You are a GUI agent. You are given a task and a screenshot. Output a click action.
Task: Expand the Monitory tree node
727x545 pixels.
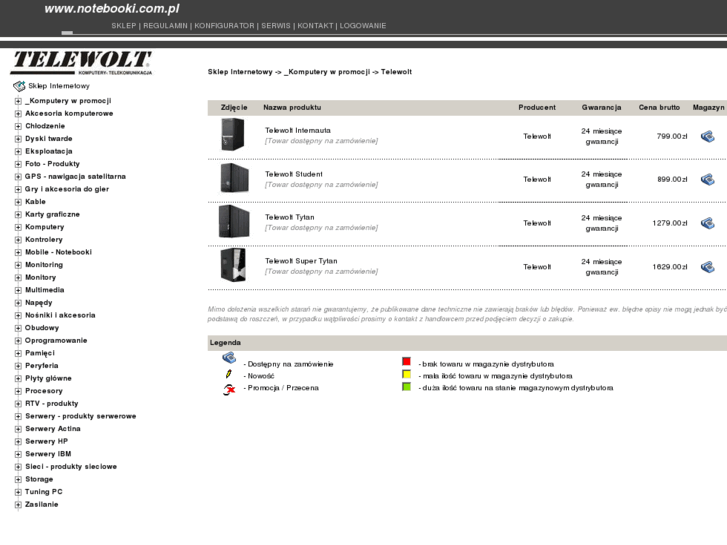[18, 277]
